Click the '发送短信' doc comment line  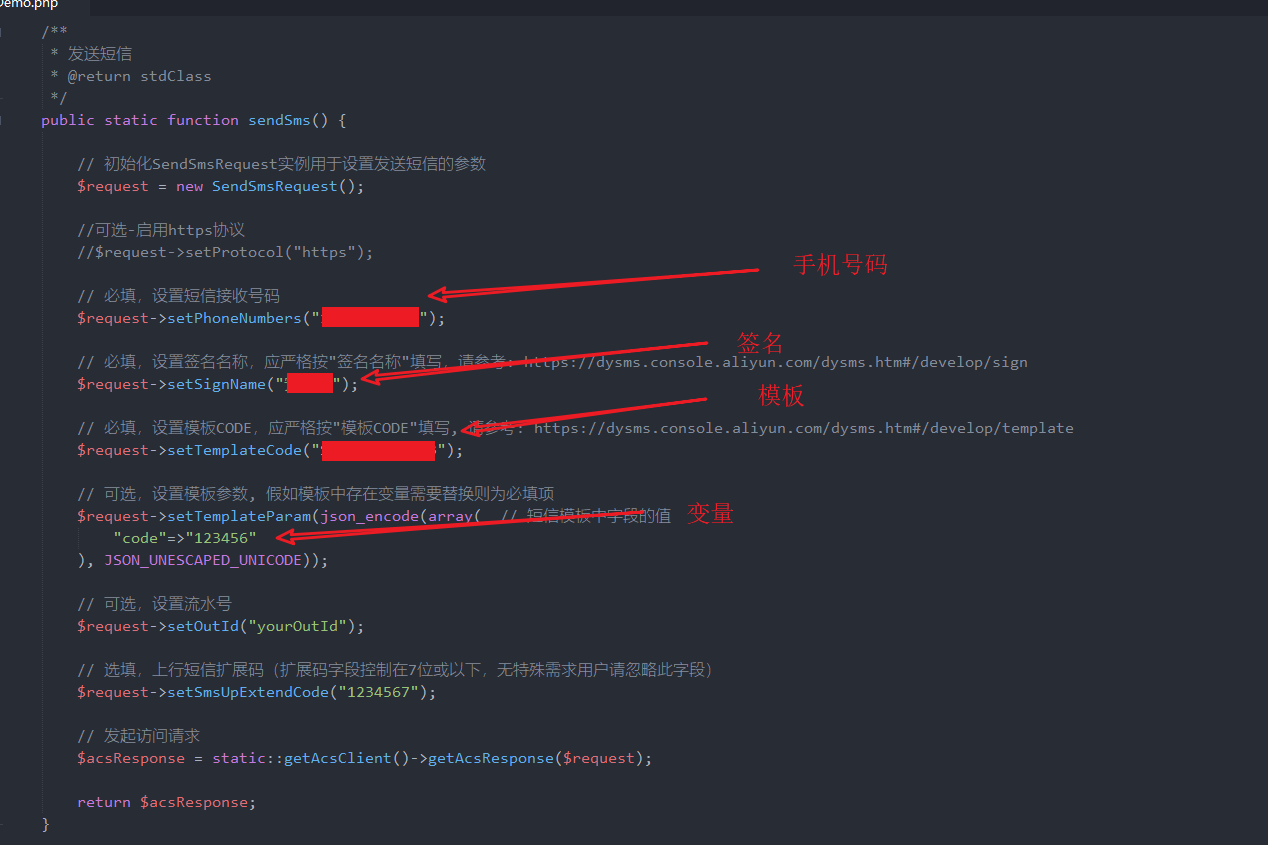(100, 54)
